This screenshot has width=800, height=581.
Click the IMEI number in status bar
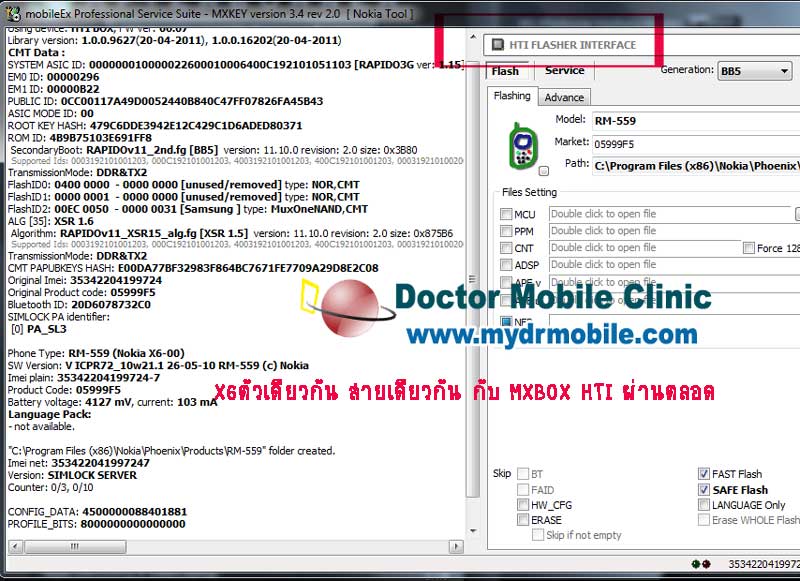764,564
